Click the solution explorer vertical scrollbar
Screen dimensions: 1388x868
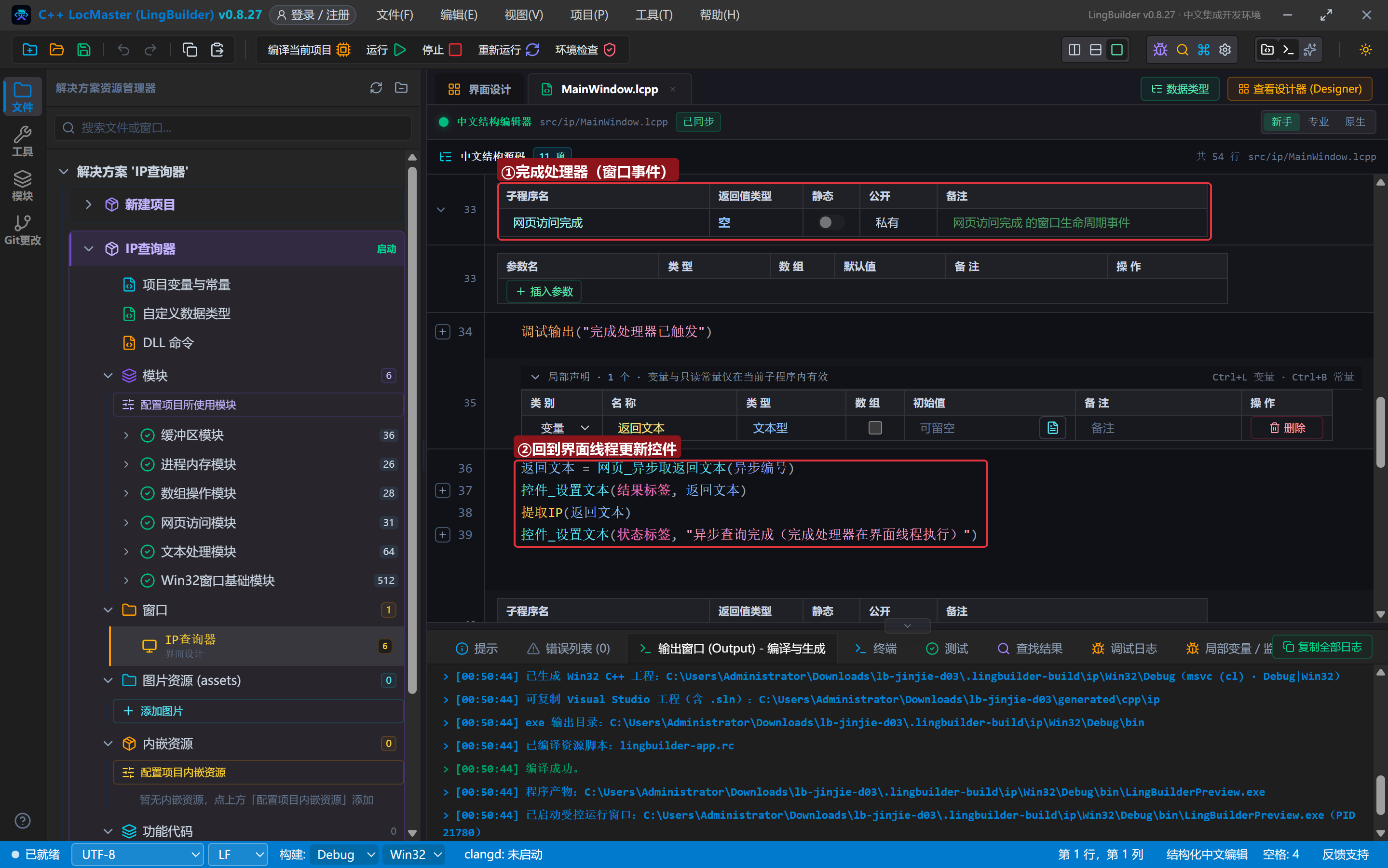pyautogui.click(x=411, y=431)
